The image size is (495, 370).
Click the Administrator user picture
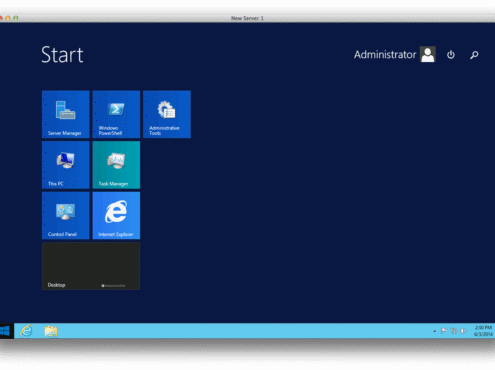[428, 54]
